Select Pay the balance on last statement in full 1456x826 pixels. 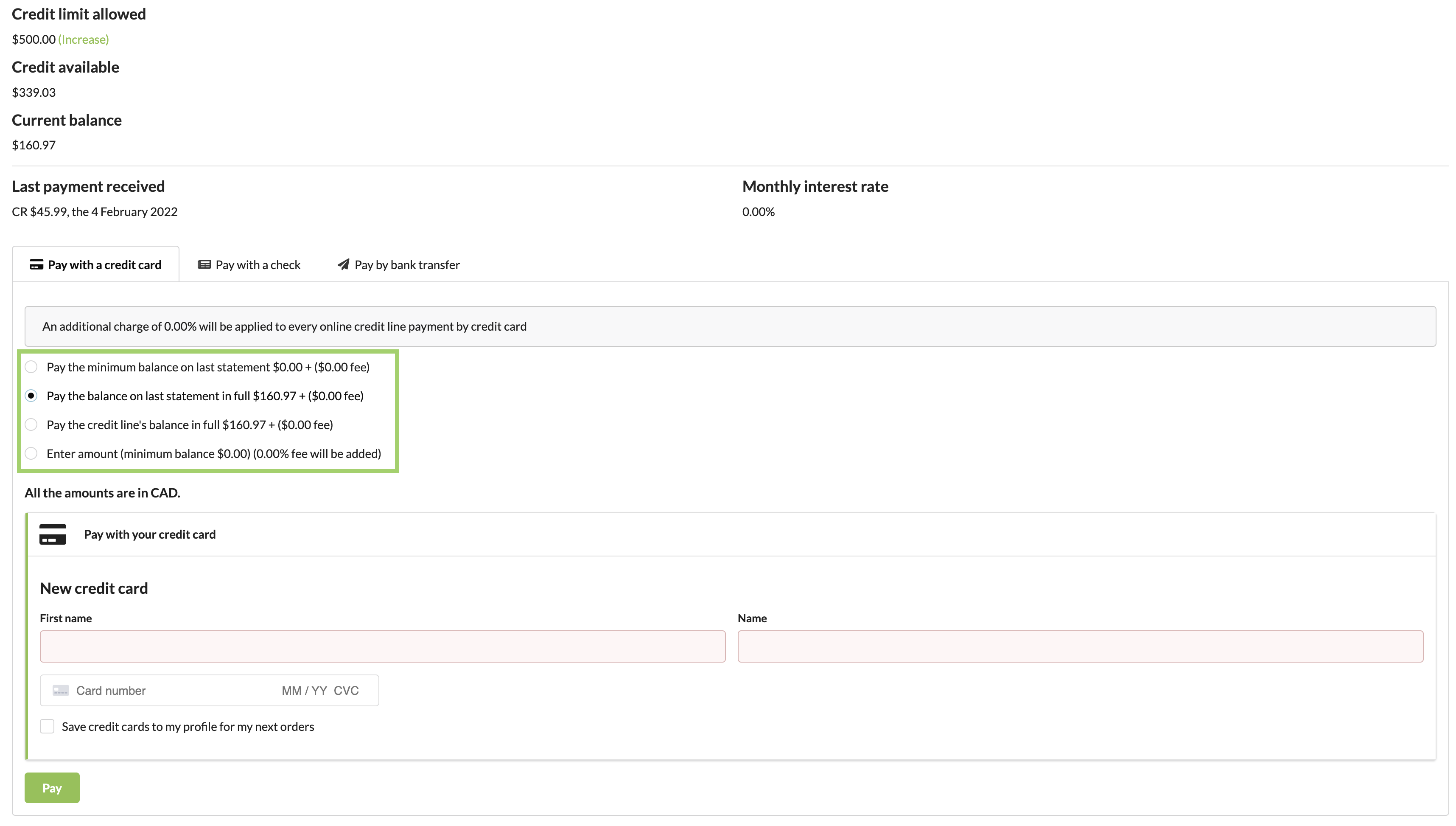pyautogui.click(x=31, y=396)
